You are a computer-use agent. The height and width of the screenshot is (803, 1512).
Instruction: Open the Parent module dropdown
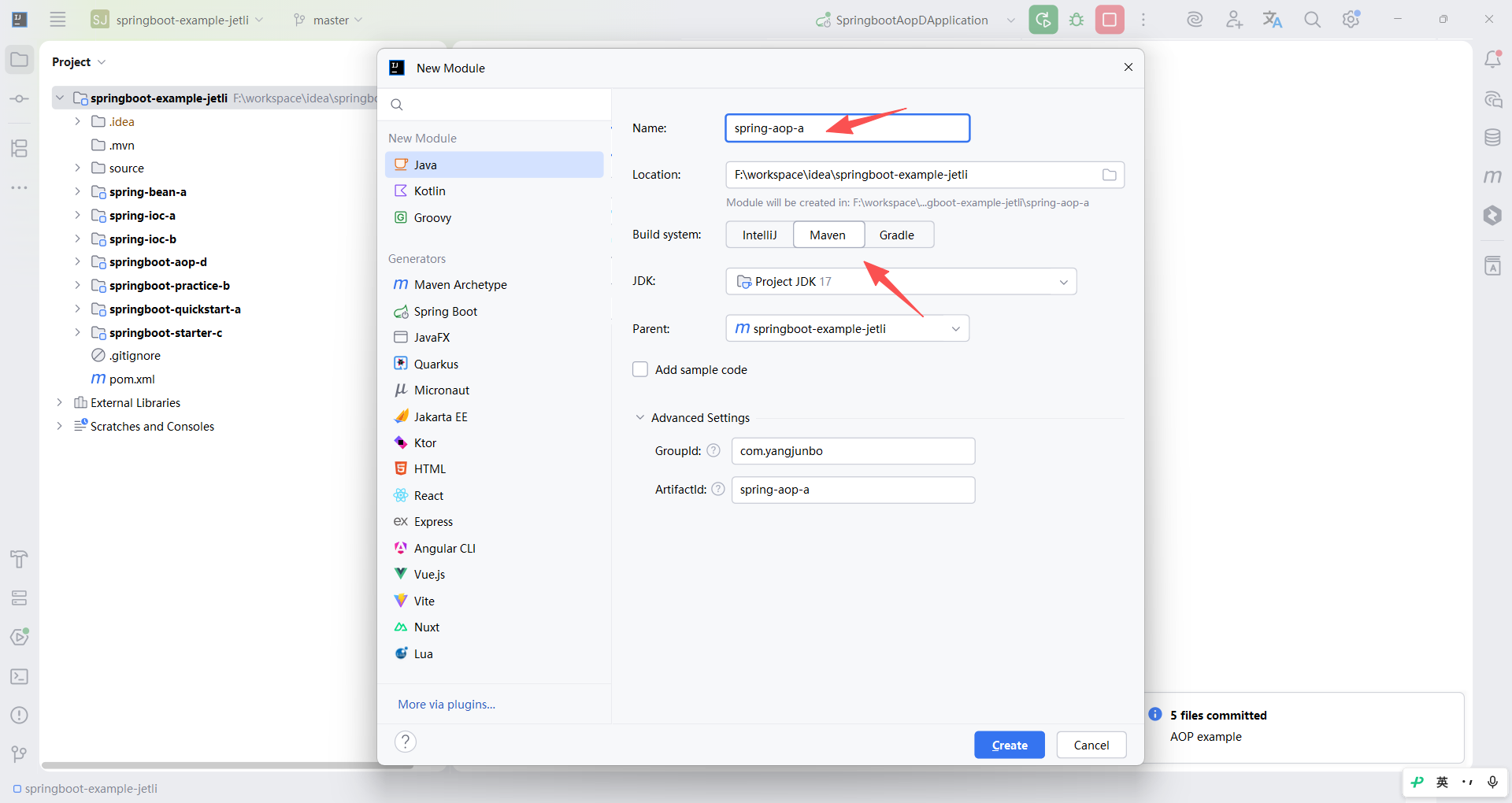point(847,328)
